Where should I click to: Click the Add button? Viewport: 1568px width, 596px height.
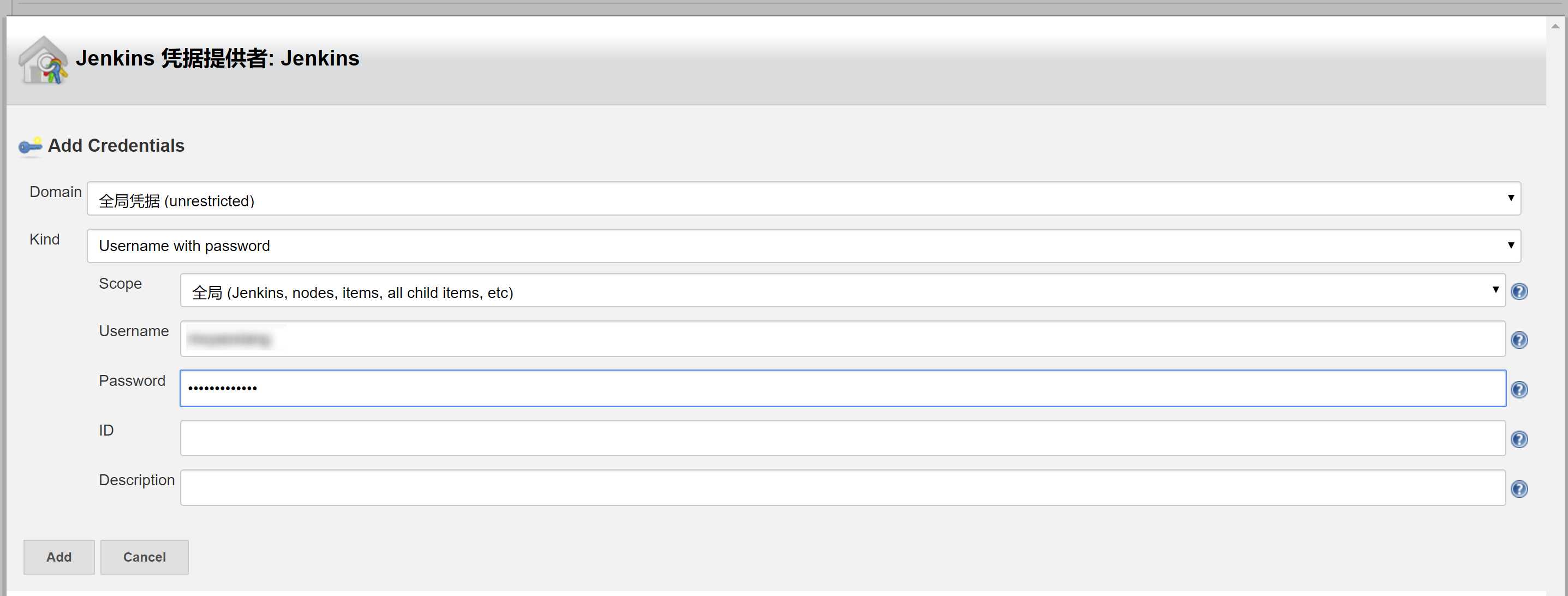[59, 557]
